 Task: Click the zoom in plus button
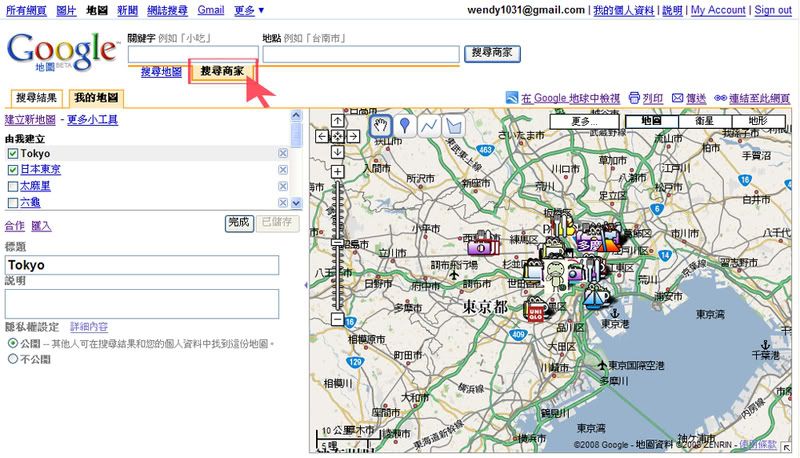click(338, 171)
